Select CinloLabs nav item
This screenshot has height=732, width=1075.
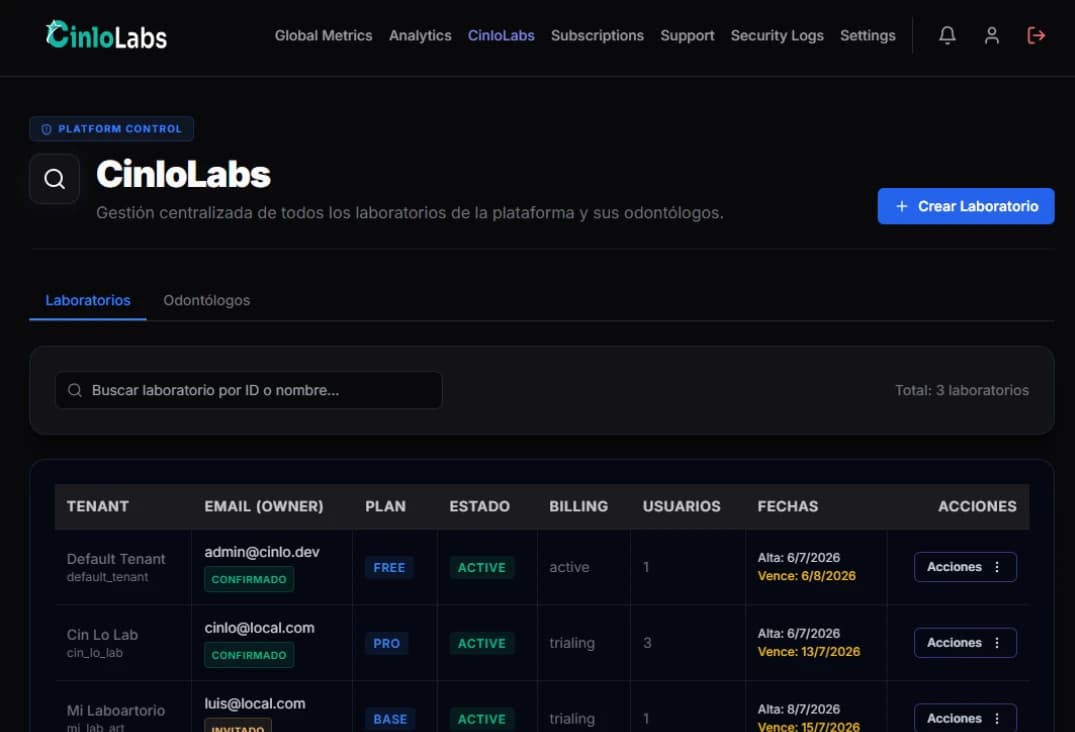(x=501, y=36)
